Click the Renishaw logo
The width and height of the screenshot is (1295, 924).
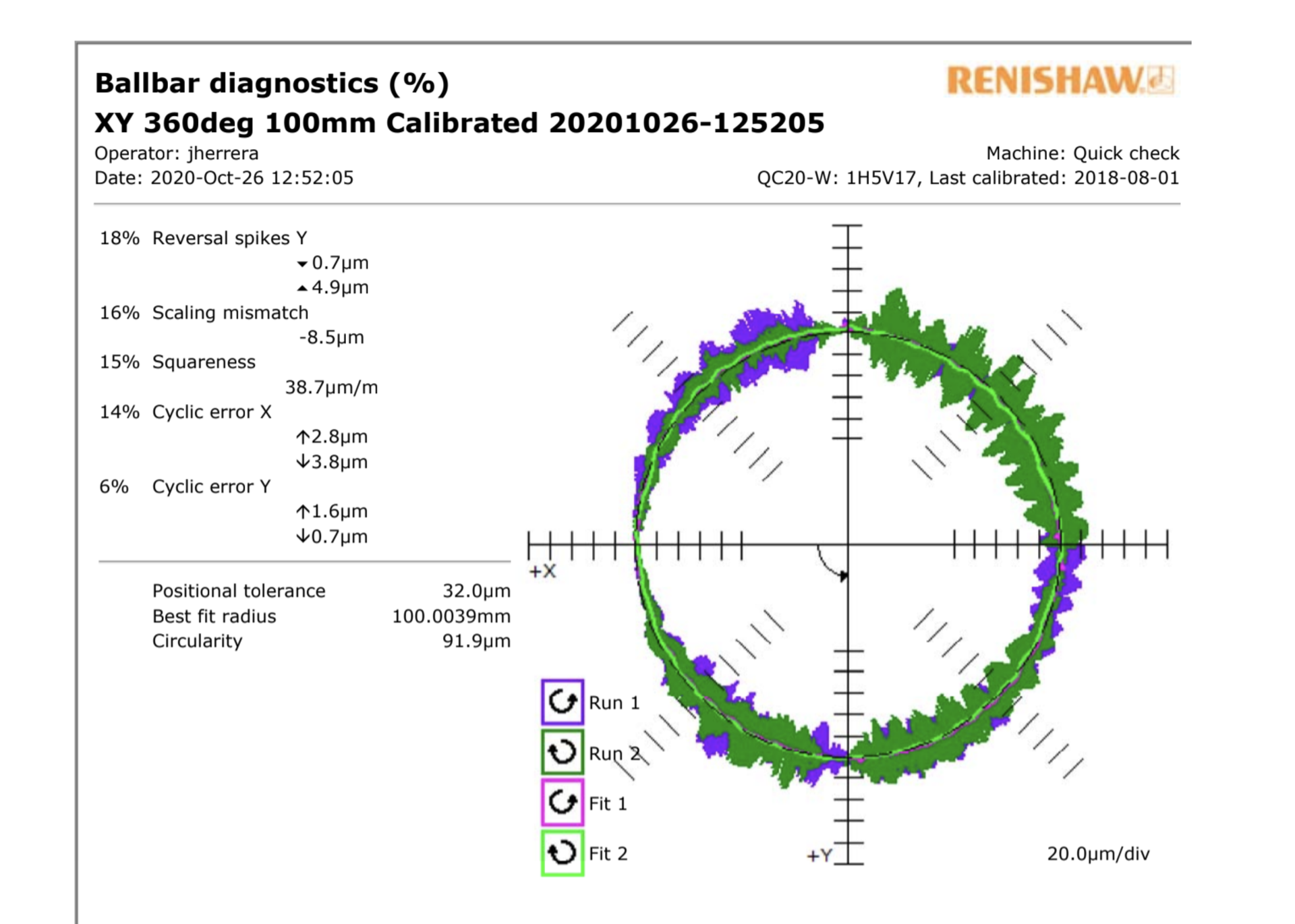pyautogui.click(x=1061, y=81)
